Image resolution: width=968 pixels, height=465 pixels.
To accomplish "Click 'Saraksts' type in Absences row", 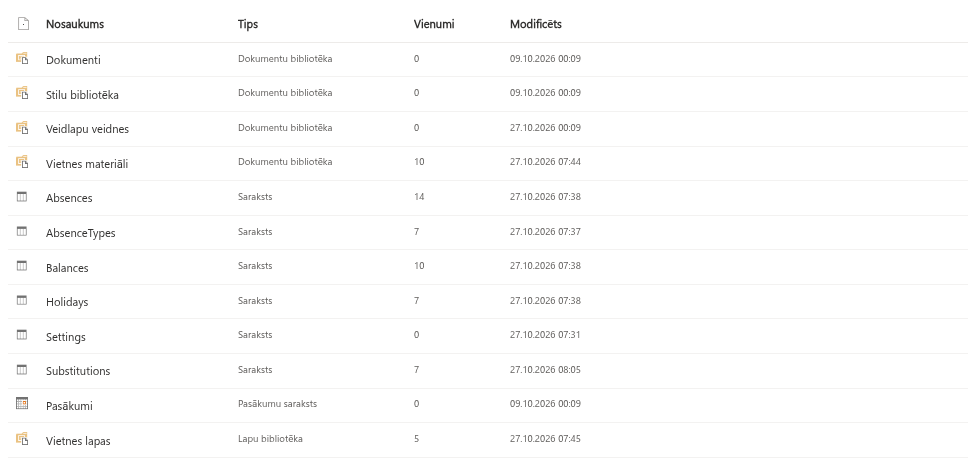I will coord(255,197).
